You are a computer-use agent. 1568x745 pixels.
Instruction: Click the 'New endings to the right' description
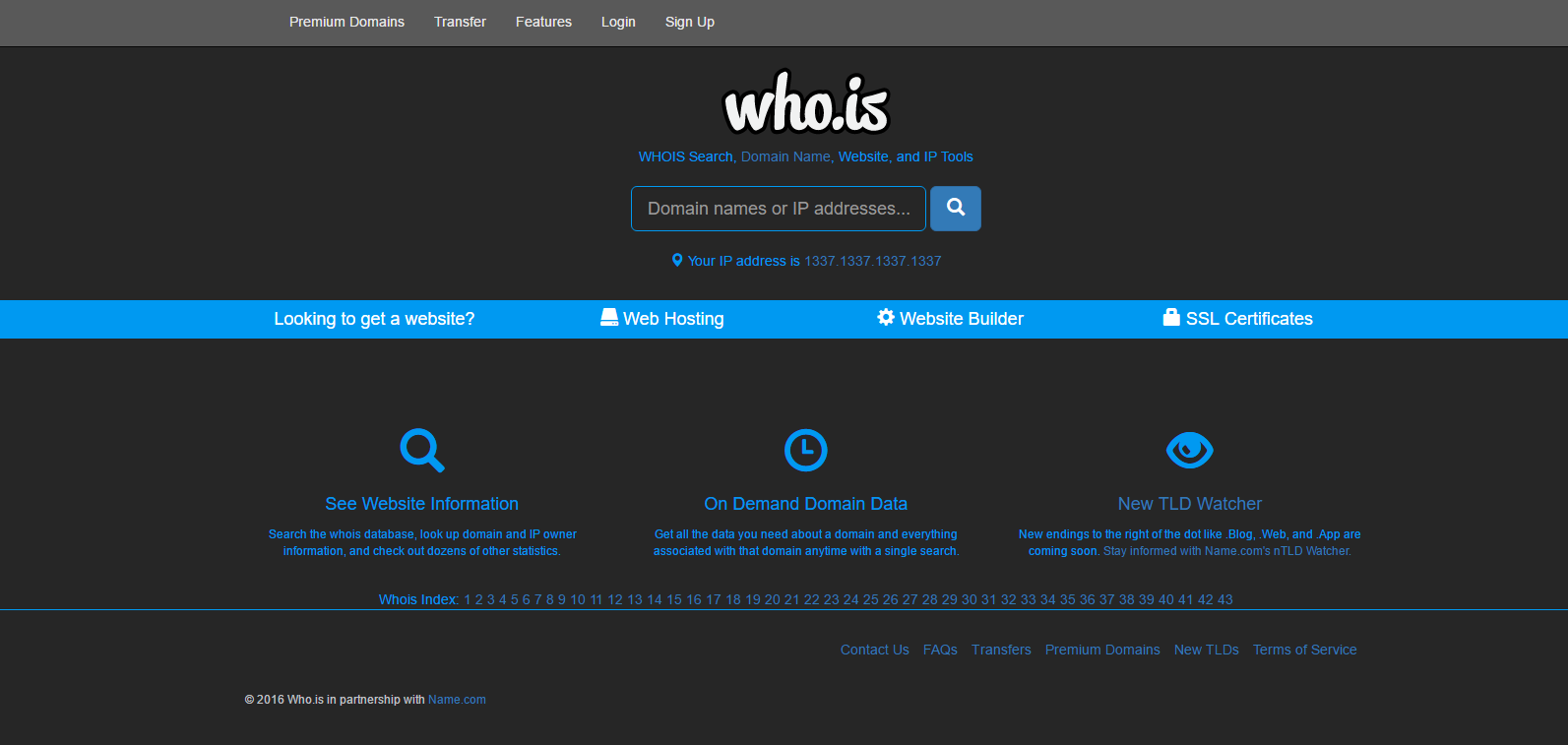pos(1190,542)
